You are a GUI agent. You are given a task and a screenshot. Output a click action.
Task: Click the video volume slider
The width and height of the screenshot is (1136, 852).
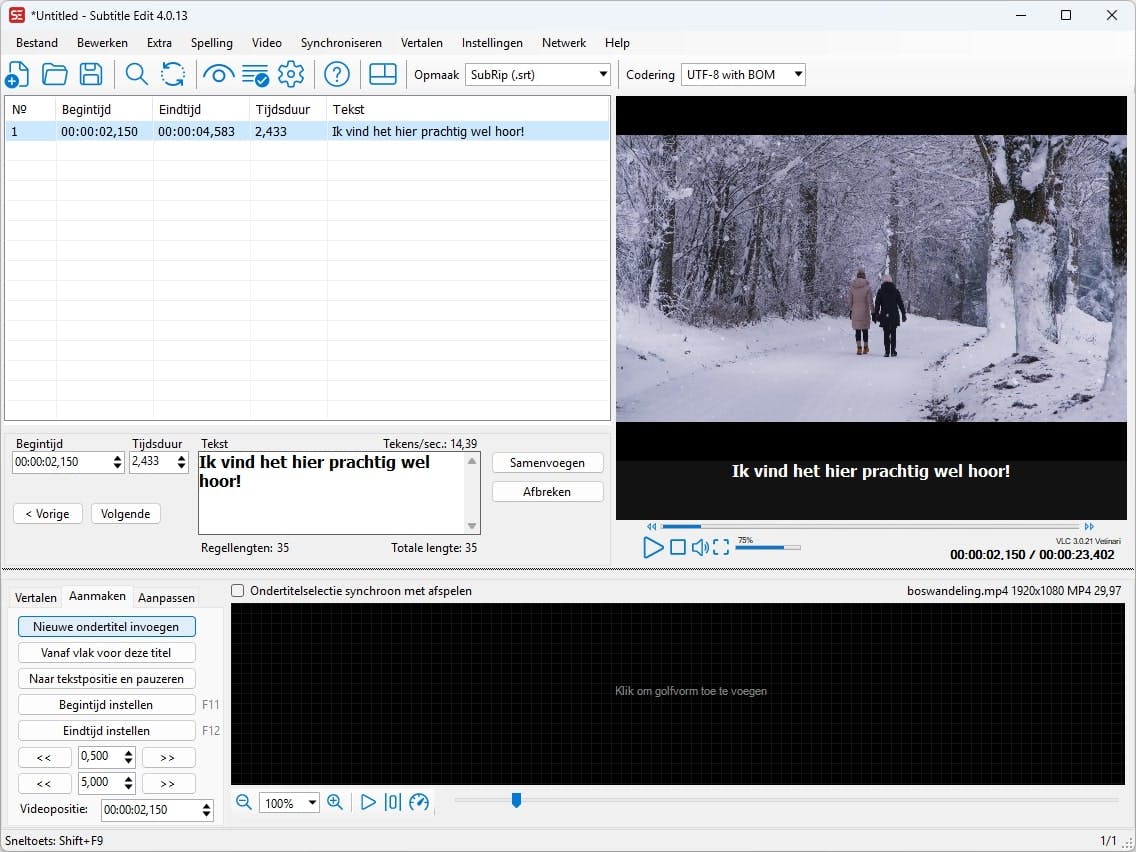(767, 547)
